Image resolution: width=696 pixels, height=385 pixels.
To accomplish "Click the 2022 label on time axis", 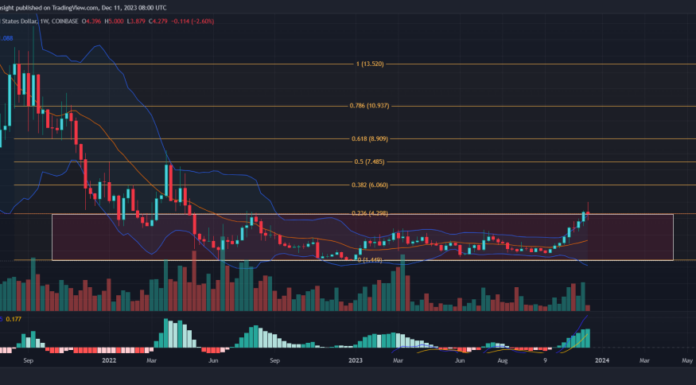I will tap(109, 361).
